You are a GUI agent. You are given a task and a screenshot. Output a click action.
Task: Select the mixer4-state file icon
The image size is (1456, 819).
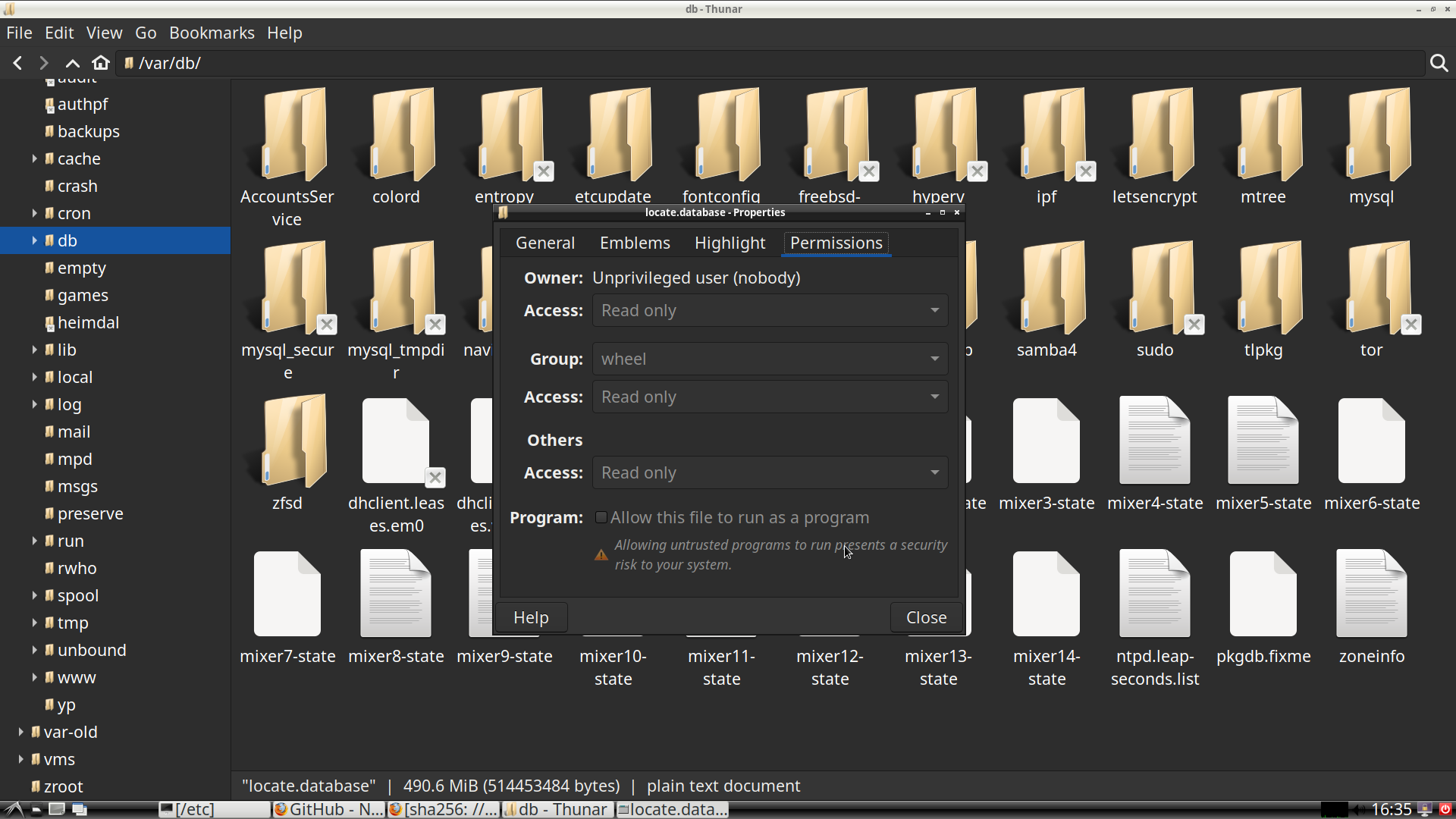[1155, 441]
